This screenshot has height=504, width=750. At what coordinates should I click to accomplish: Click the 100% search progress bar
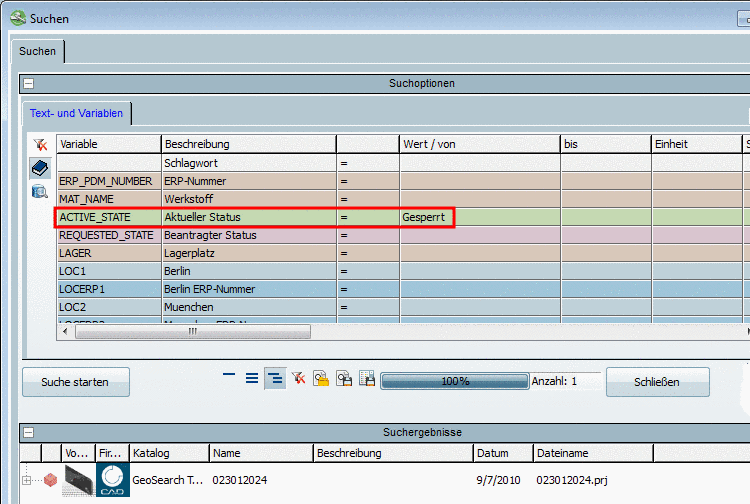pos(455,381)
